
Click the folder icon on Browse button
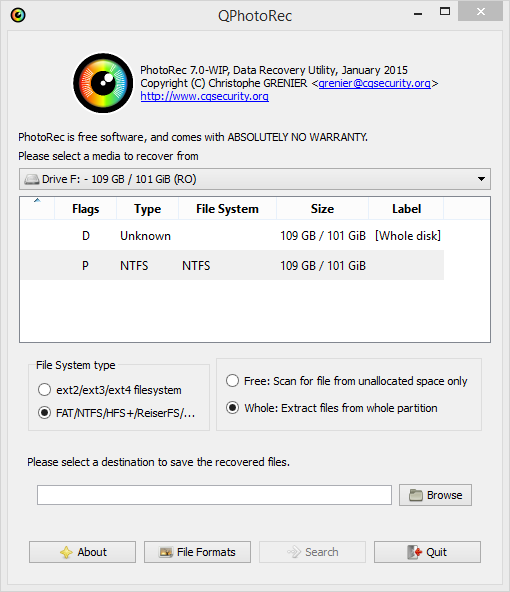point(416,495)
